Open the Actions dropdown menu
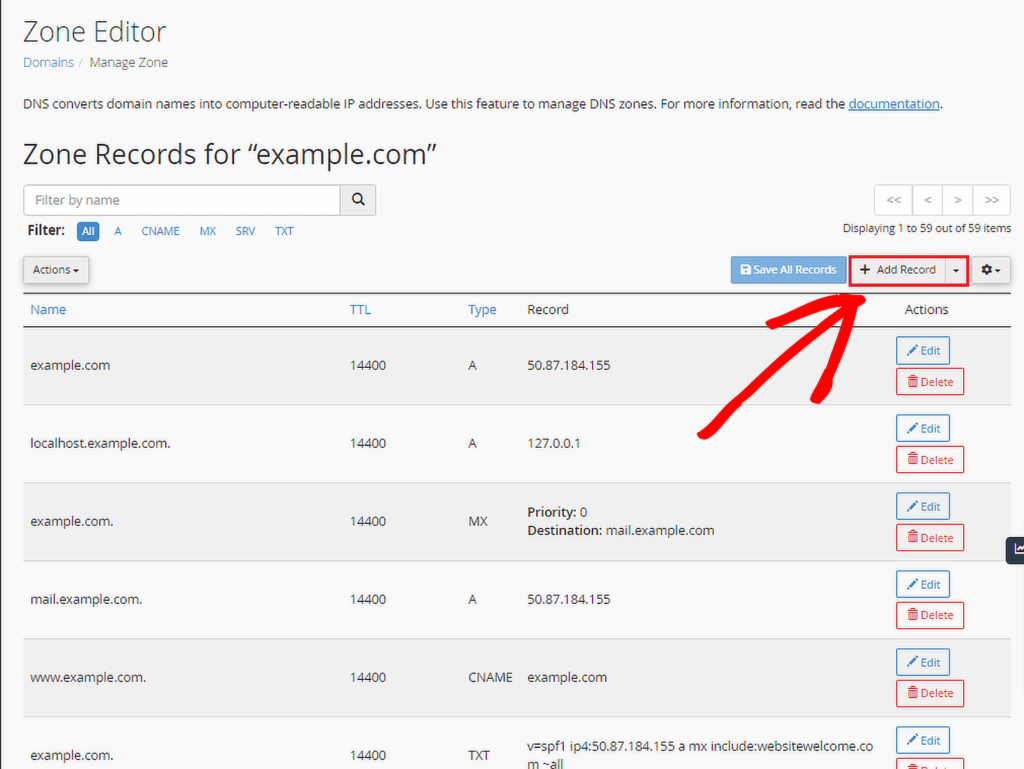This screenshot has height=769, width=1024. [x=55, y=269]
